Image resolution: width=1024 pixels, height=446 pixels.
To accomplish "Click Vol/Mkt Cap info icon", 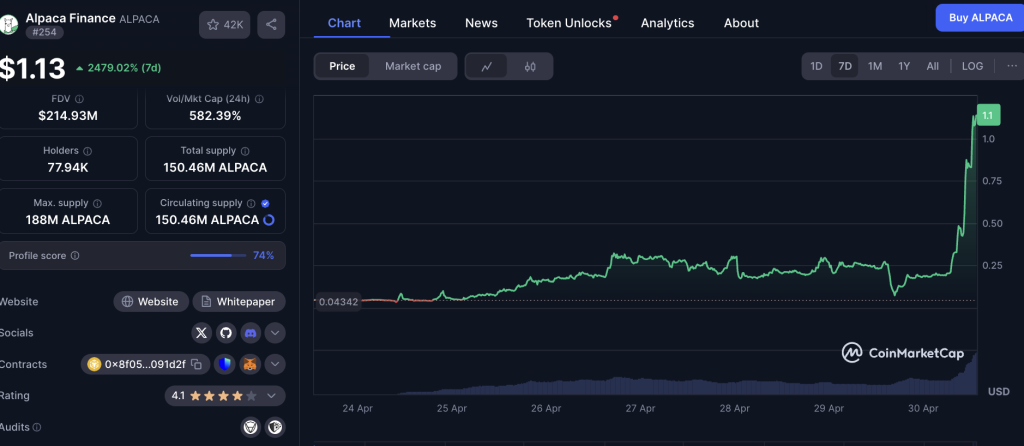I will pos(259,99).
